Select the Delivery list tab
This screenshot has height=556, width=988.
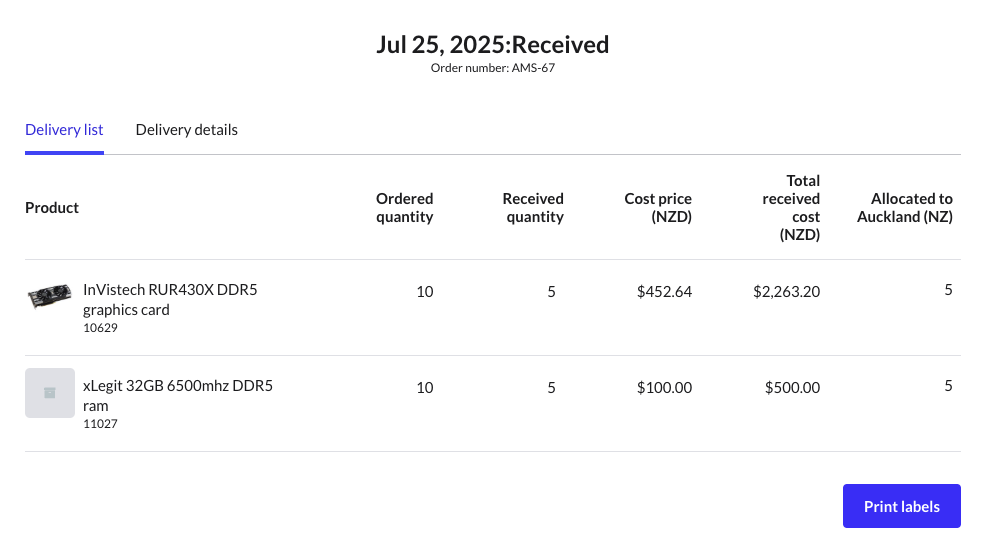[64, 130]
